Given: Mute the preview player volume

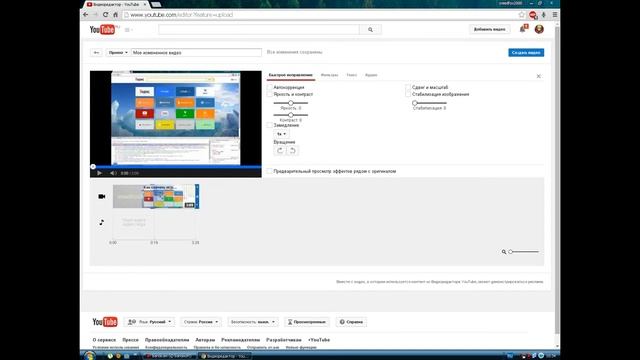Looking at the screenshot, I should (113, 173).
